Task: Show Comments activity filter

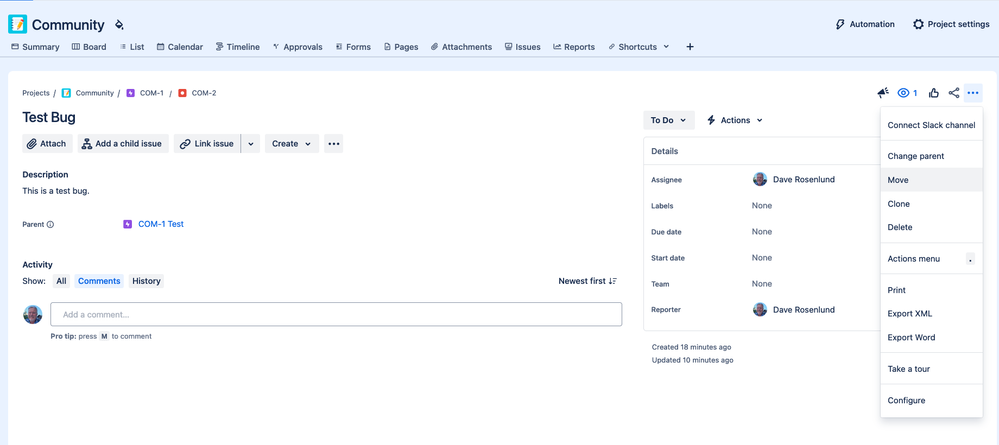Action: pyautogui.click(x=99, y=281)
